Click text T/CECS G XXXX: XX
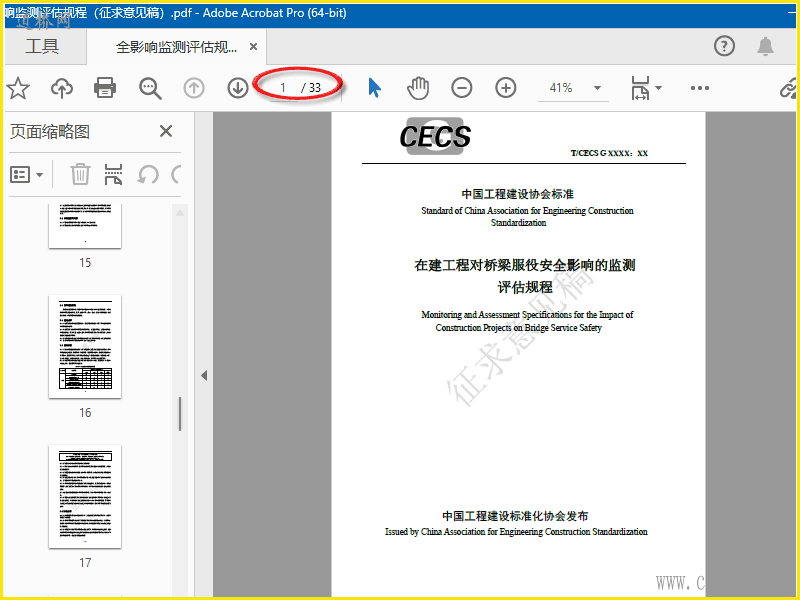Screen dimensions: 800x600 coord(609,153)
